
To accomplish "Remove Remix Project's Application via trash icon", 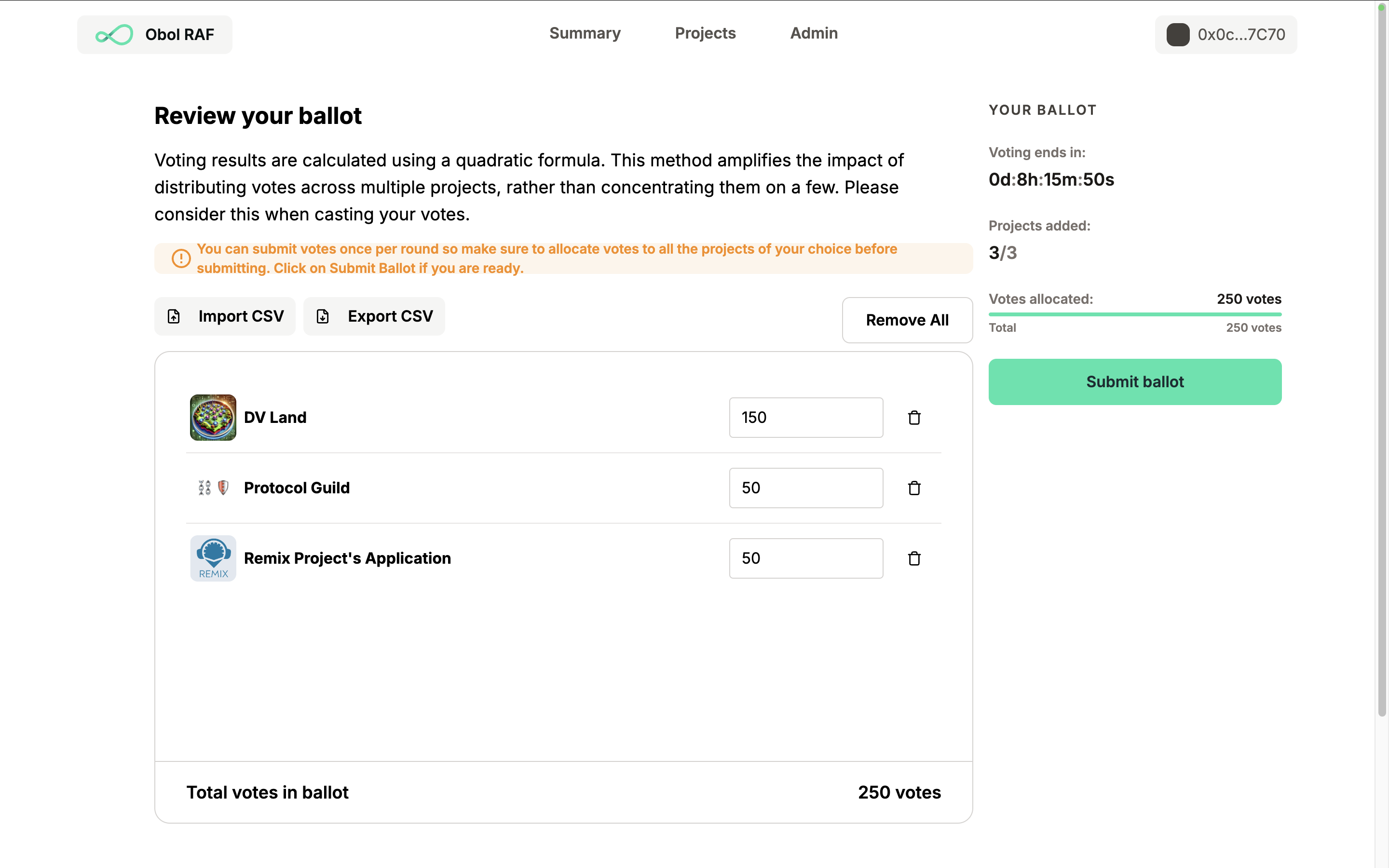I will [914, 558].
